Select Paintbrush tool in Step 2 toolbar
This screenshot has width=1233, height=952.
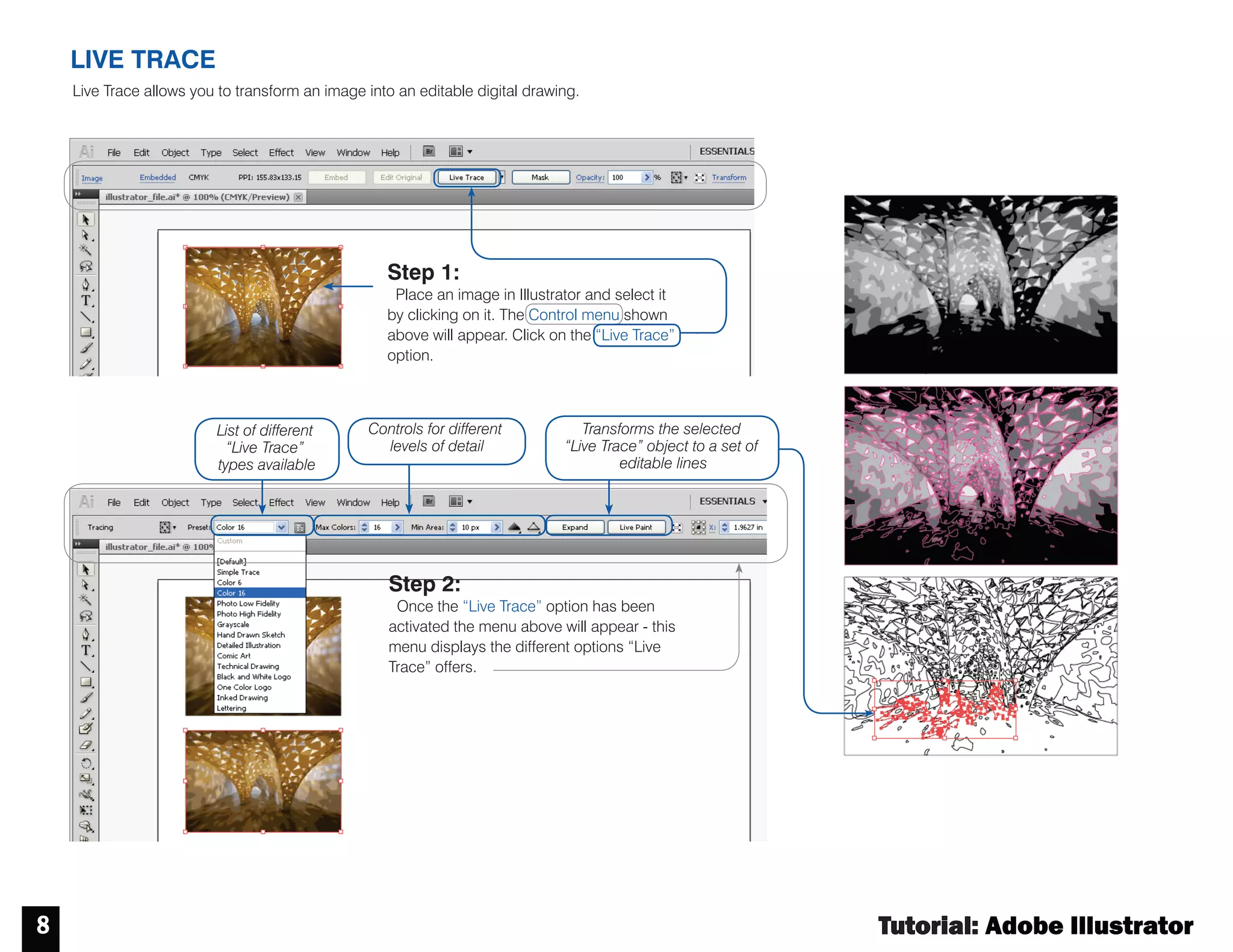click(86, 698)
